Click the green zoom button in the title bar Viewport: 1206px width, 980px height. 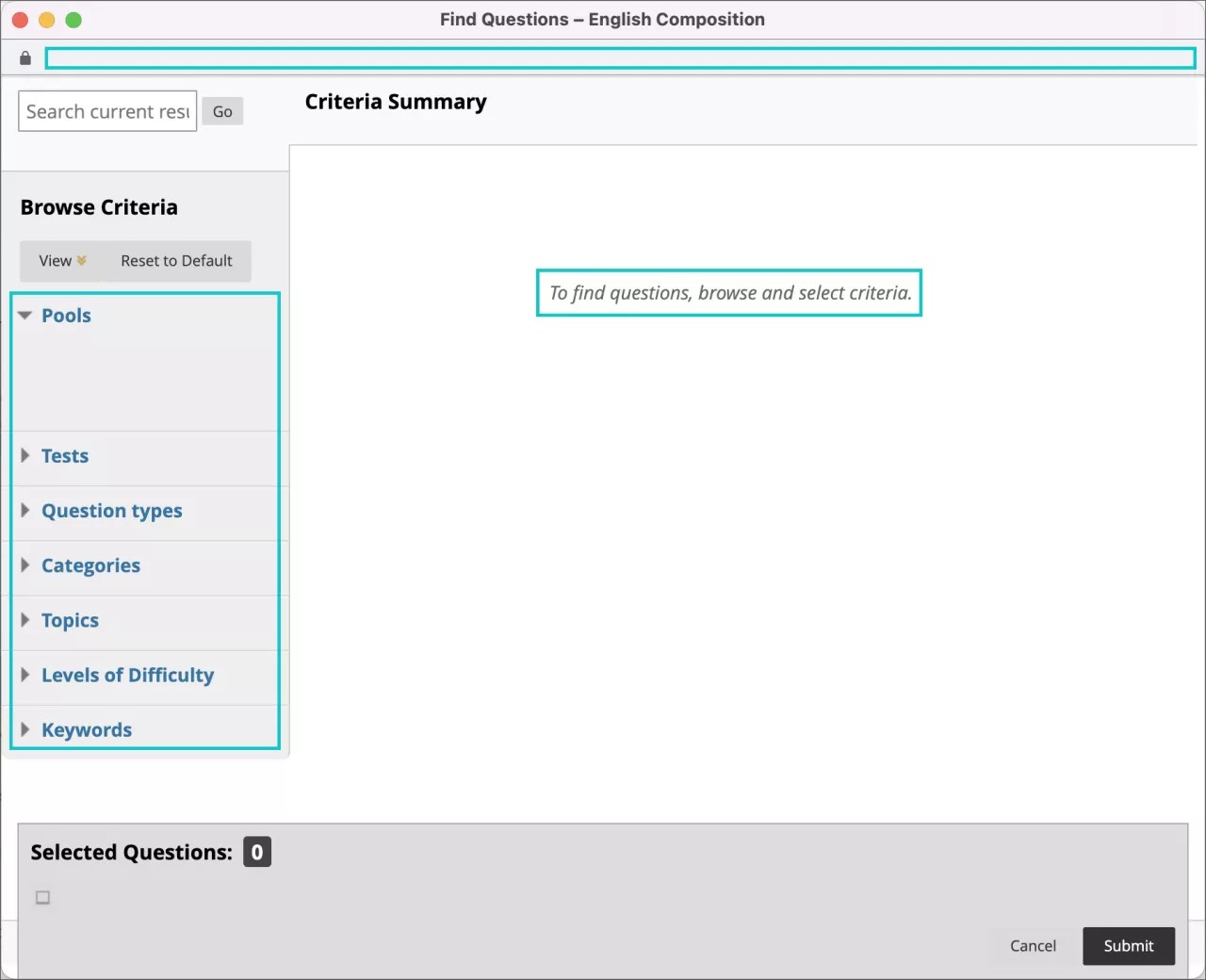click(x=73, y=19)
